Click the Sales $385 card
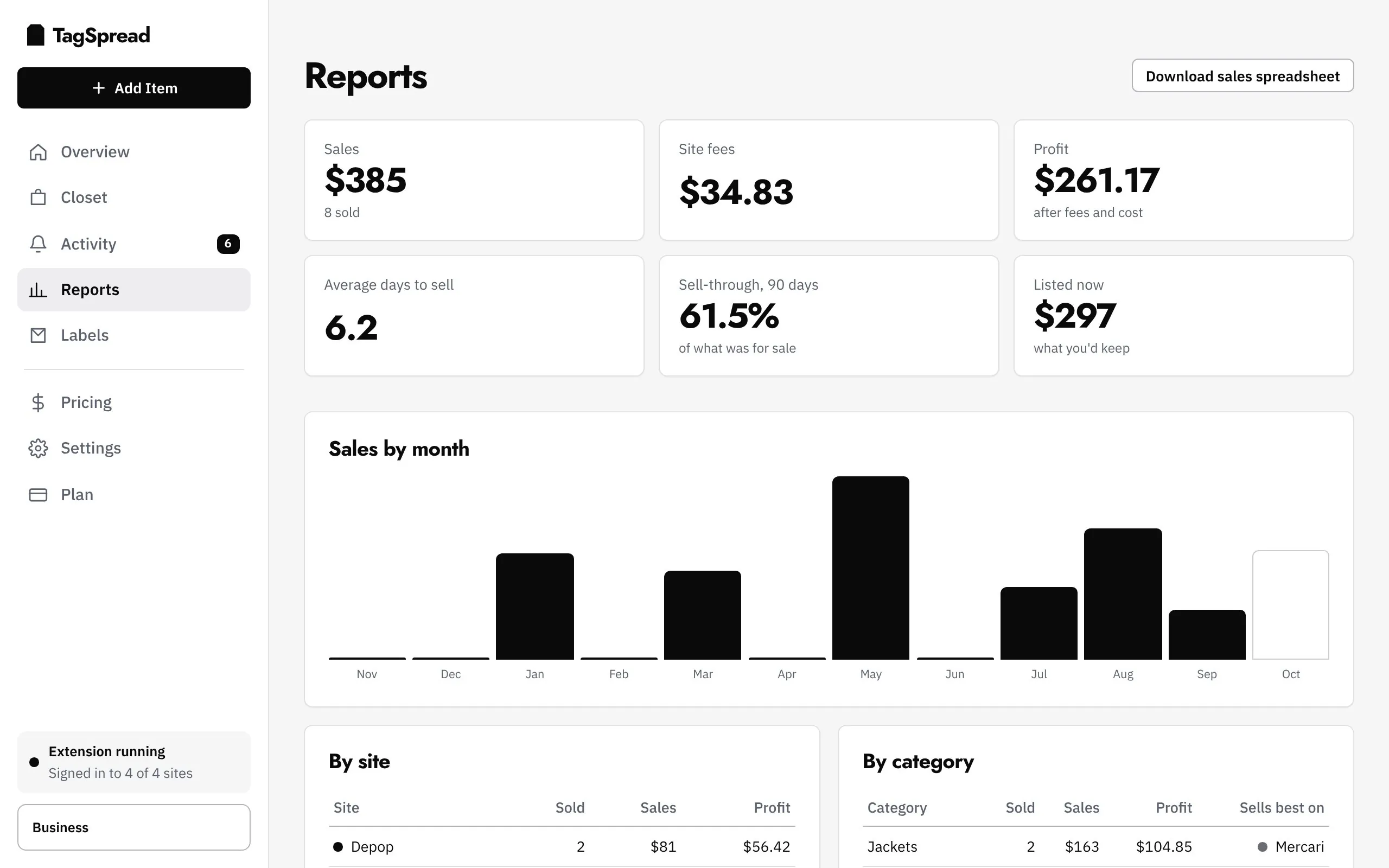The height and width of the screenshot is (868, 1389). (x=474, y=180)
